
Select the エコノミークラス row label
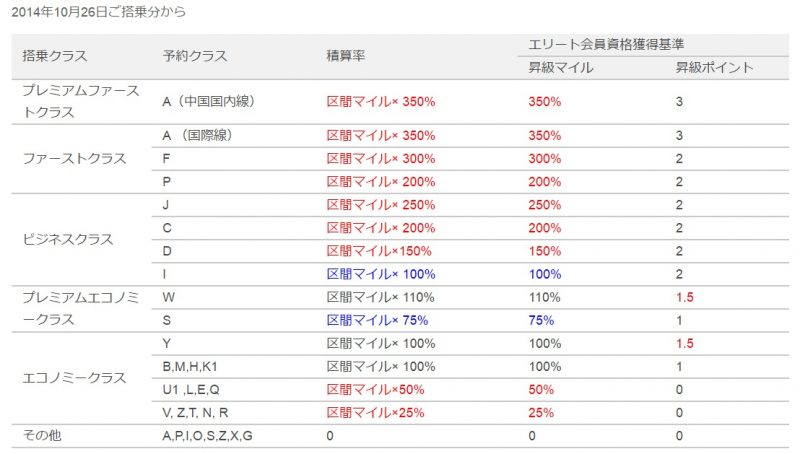74,378
